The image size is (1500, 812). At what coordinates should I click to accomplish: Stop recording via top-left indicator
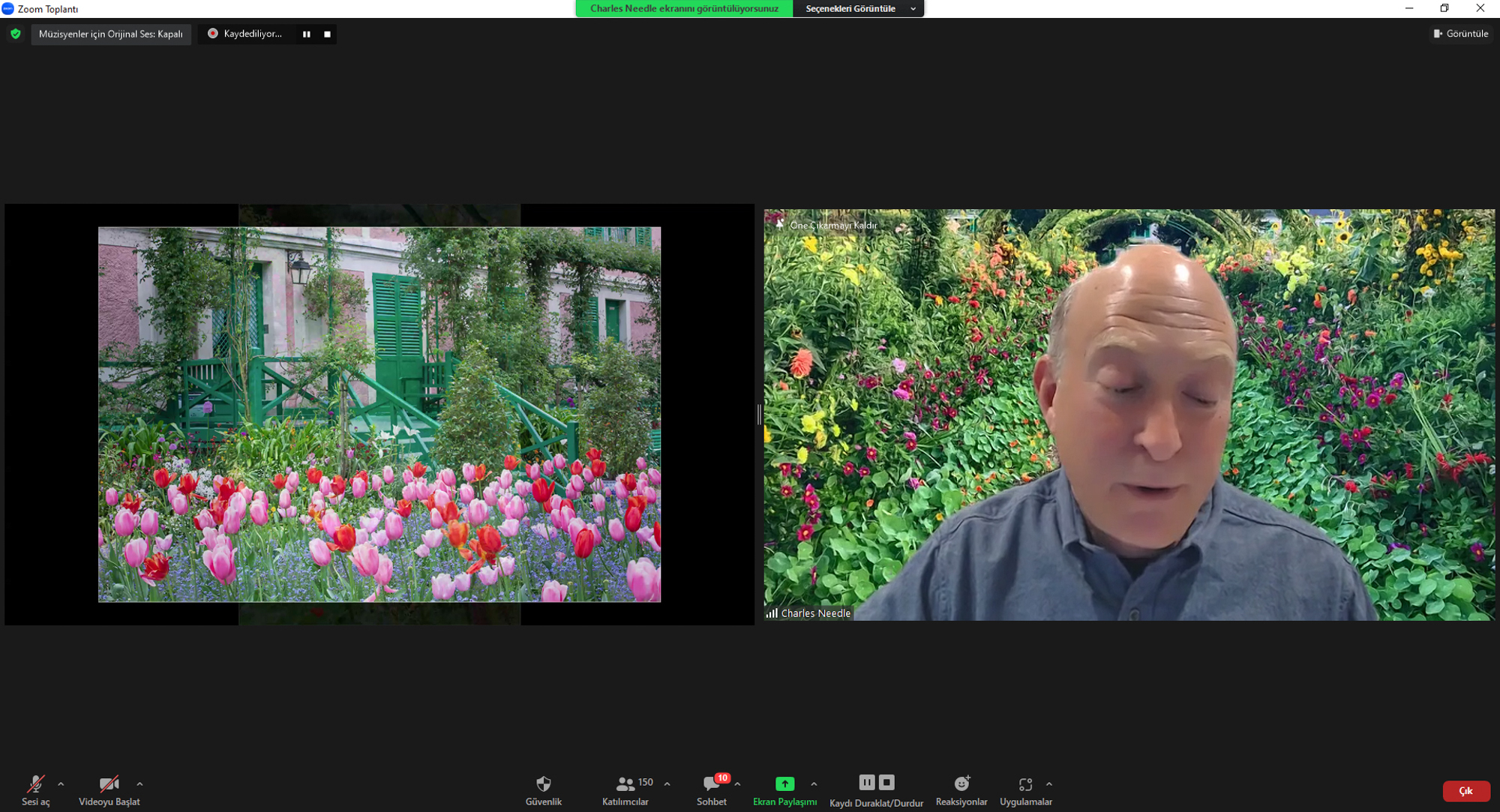pos(327,34)
